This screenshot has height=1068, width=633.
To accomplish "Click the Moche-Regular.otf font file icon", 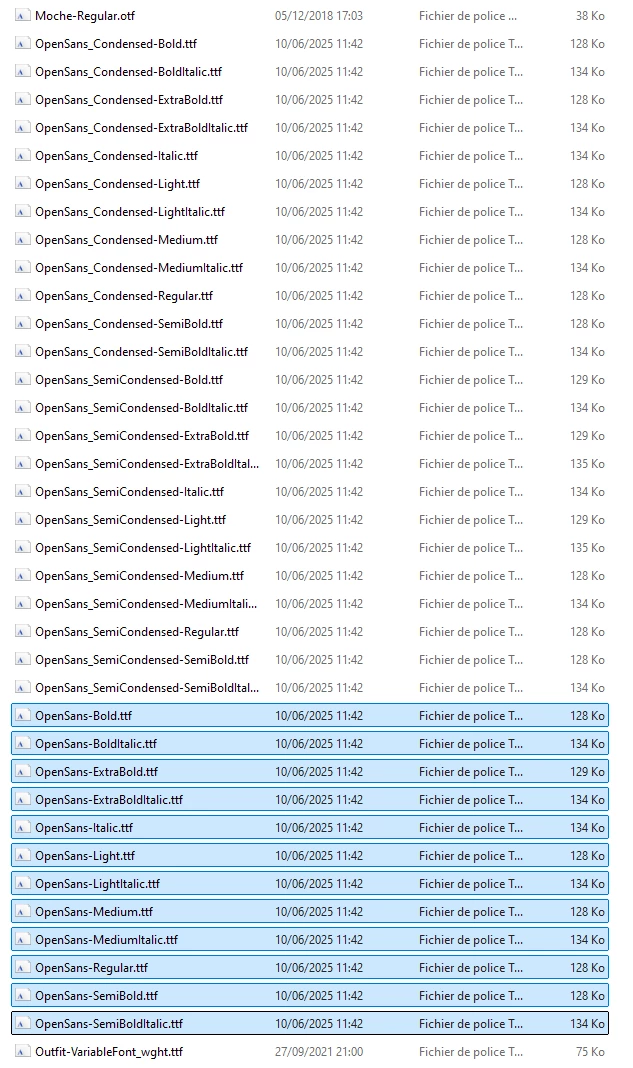I will 22,15.
